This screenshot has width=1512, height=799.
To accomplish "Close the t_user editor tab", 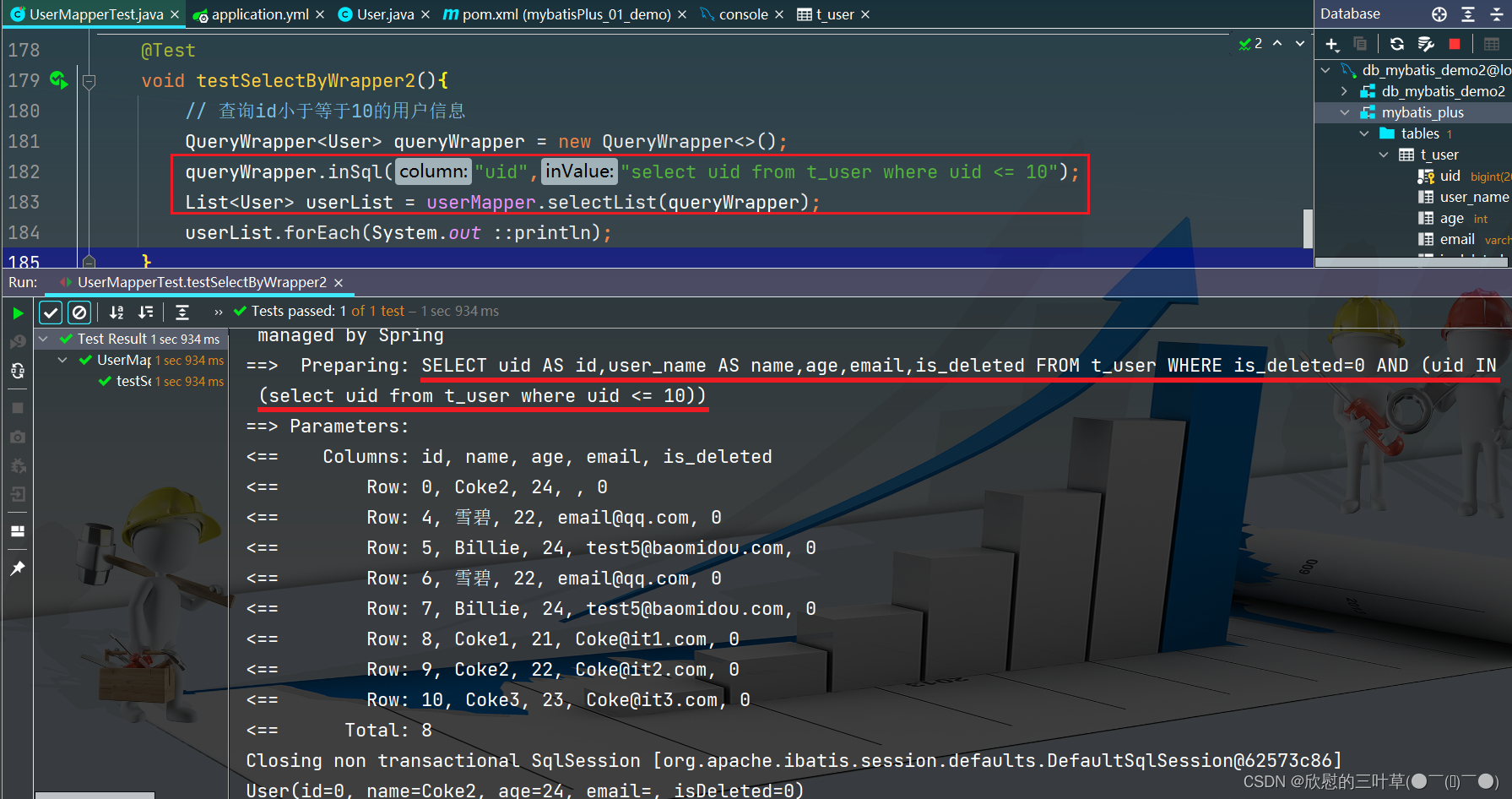I will coord(865,14).
